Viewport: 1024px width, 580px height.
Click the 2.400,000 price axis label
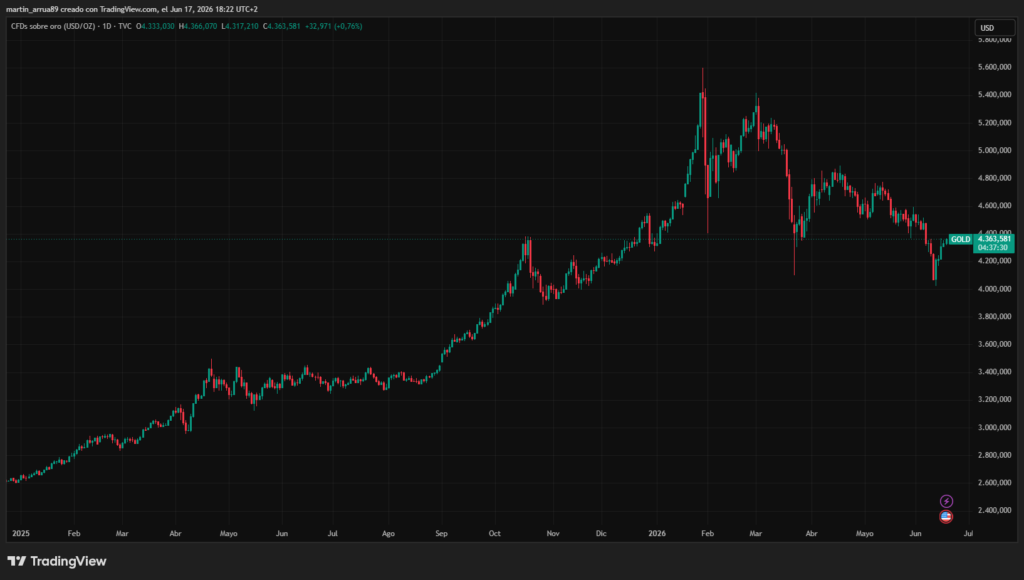click(994, 510)
